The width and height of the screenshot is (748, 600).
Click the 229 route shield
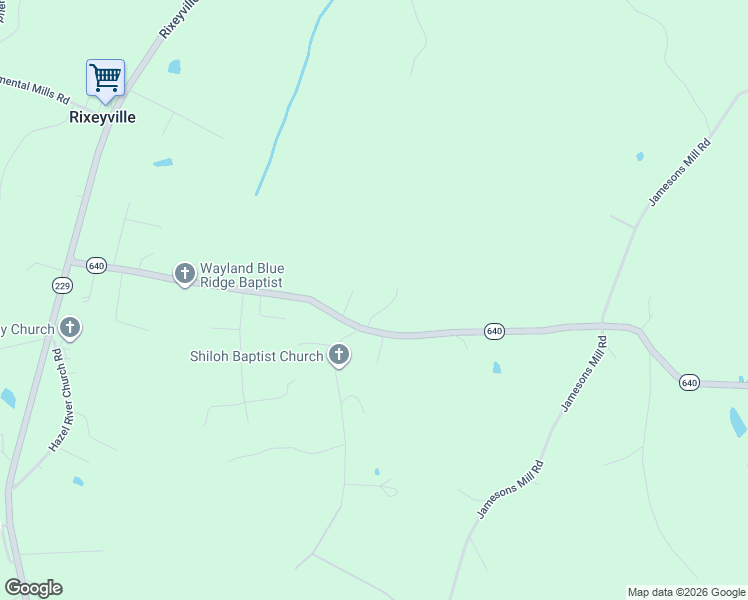click(x=62, y=286)
